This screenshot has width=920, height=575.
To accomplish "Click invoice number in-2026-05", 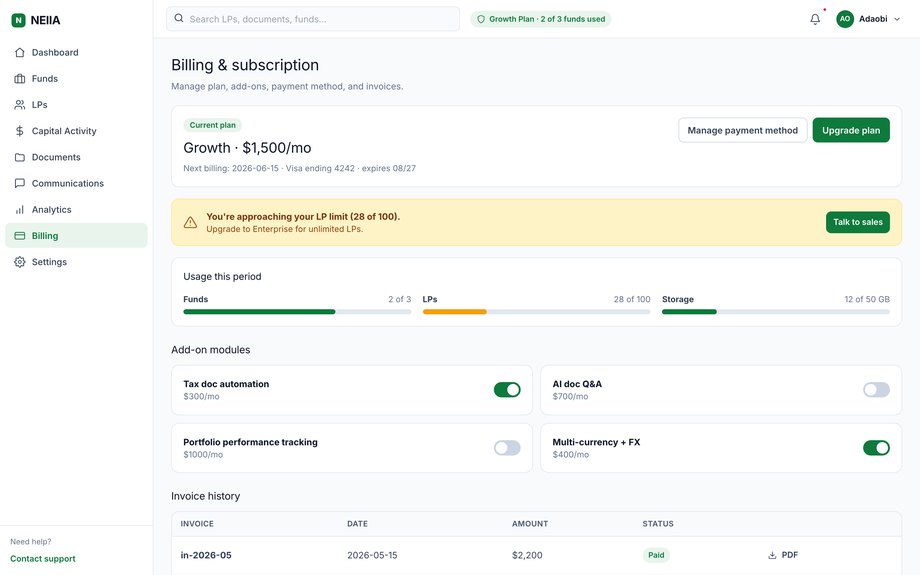I will coord(206,555).
